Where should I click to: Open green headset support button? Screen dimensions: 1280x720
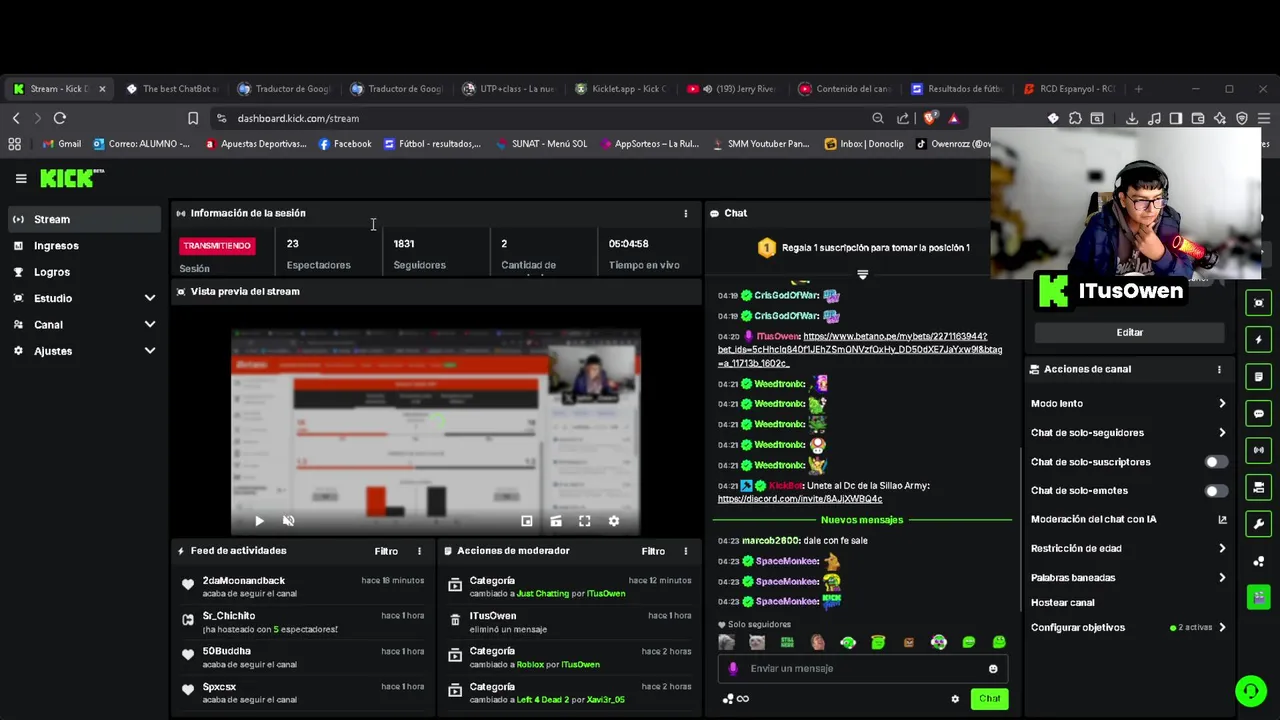coord(1250,691)
